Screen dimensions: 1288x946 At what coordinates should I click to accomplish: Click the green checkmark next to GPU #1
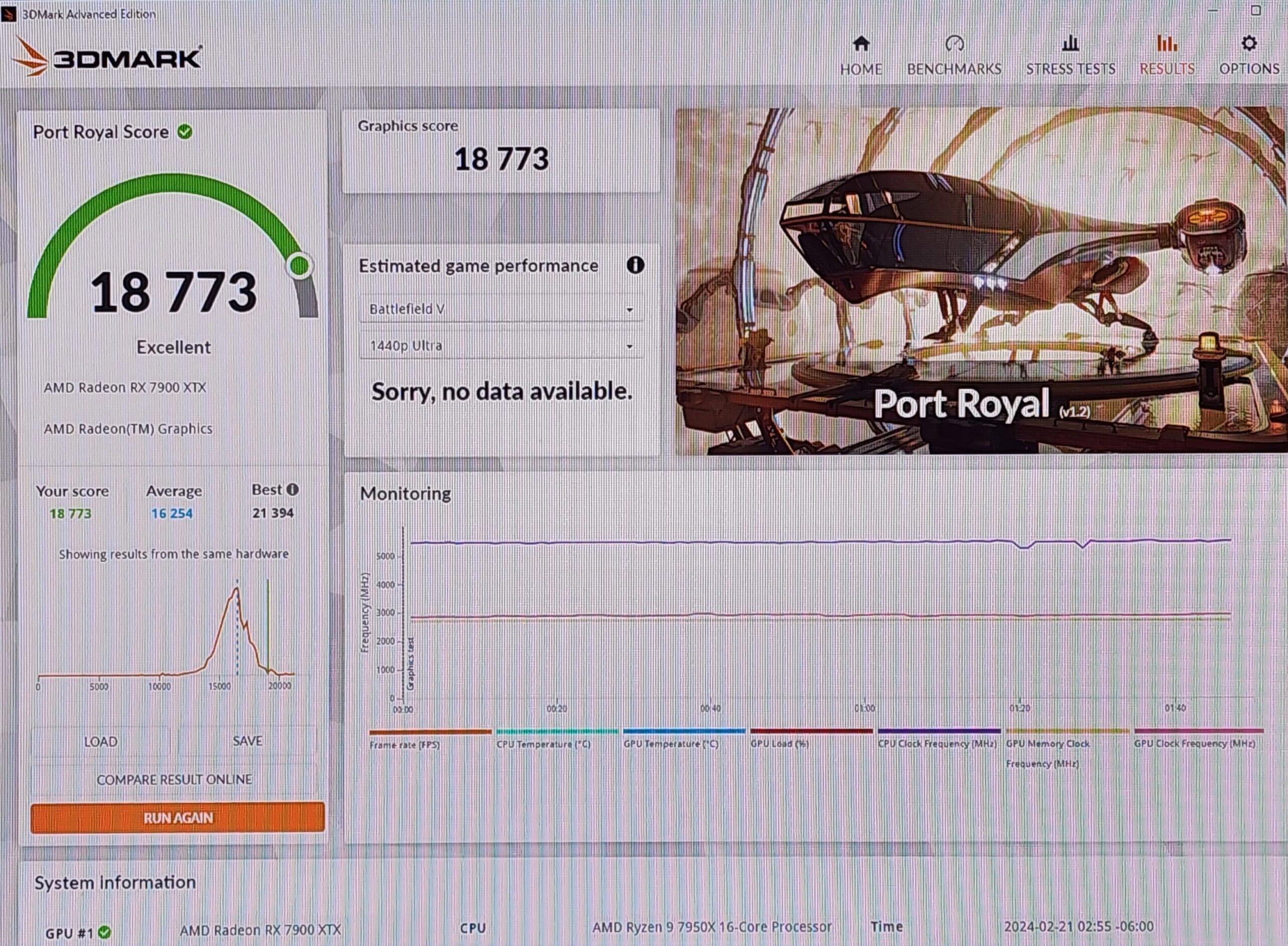[x=104, y=932]
